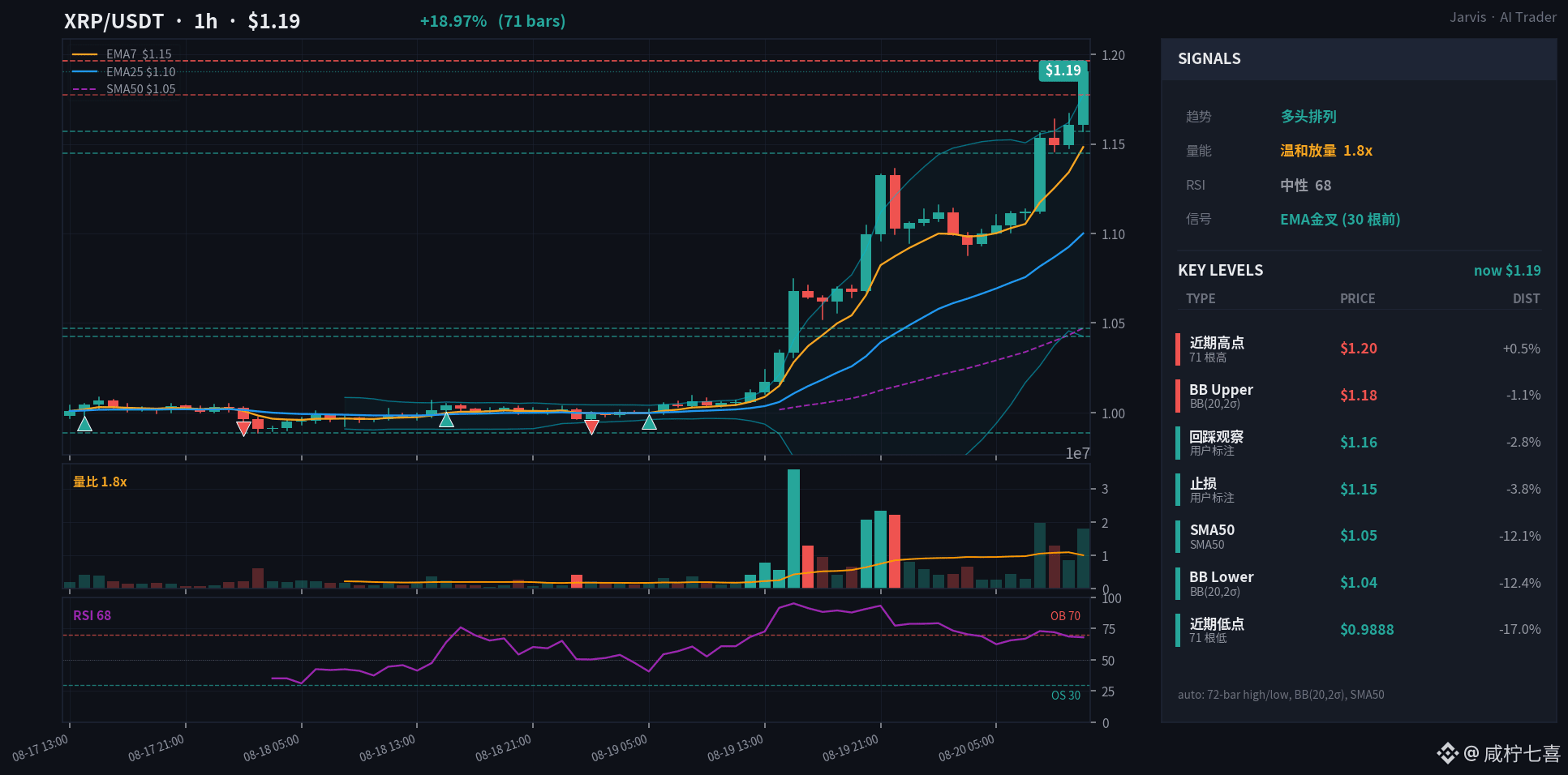This screenshot has height=775, width=1568.
Task: Click the purple dashed SMA50 legend line swatch
Action: [x=85, y=89]
